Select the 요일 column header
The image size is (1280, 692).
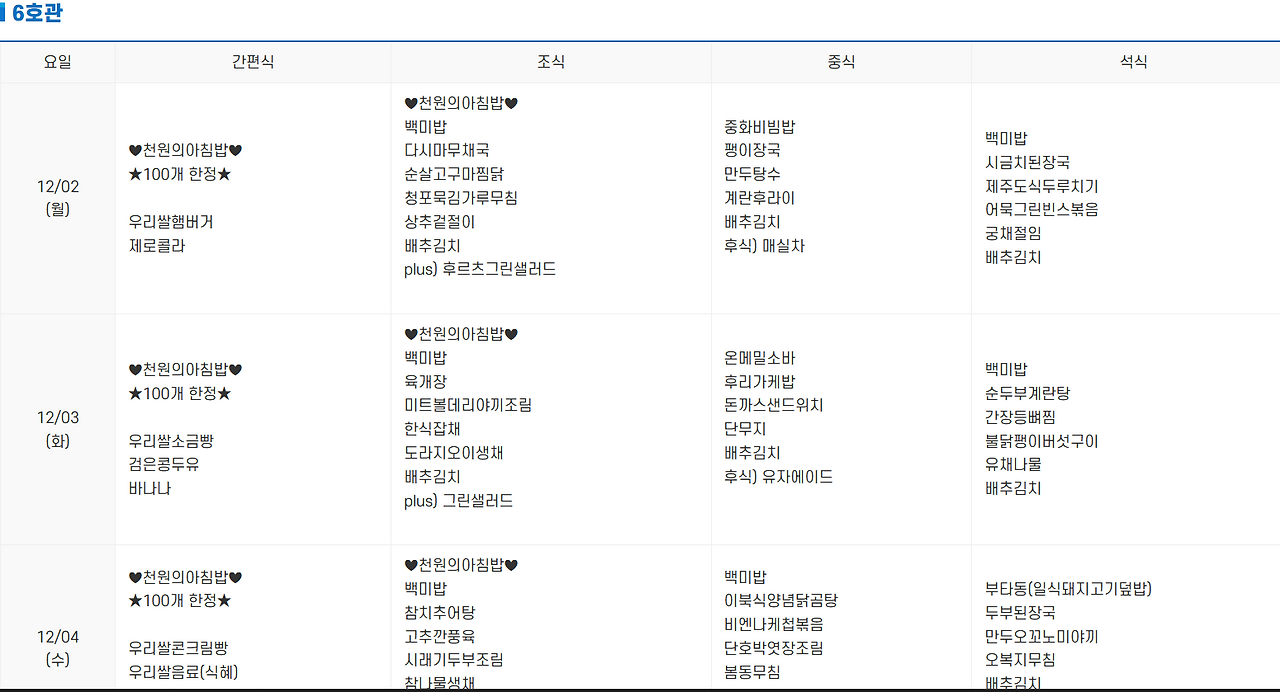click(57, 61)
